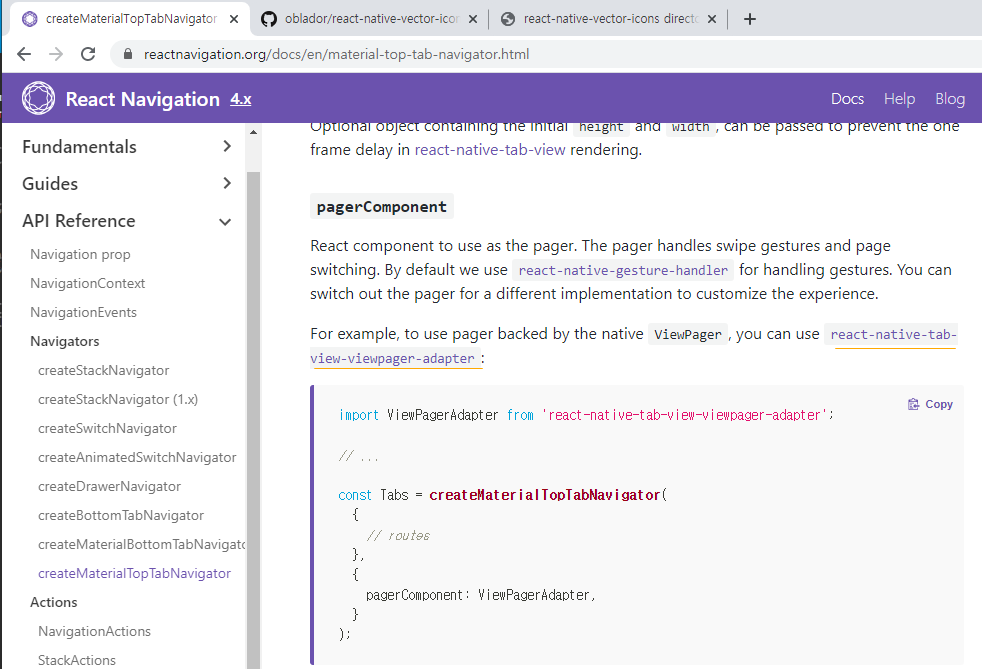The image size is (982, 669).
Task: Click the globe favicon on third tab
Action: (x=508, y=19)
